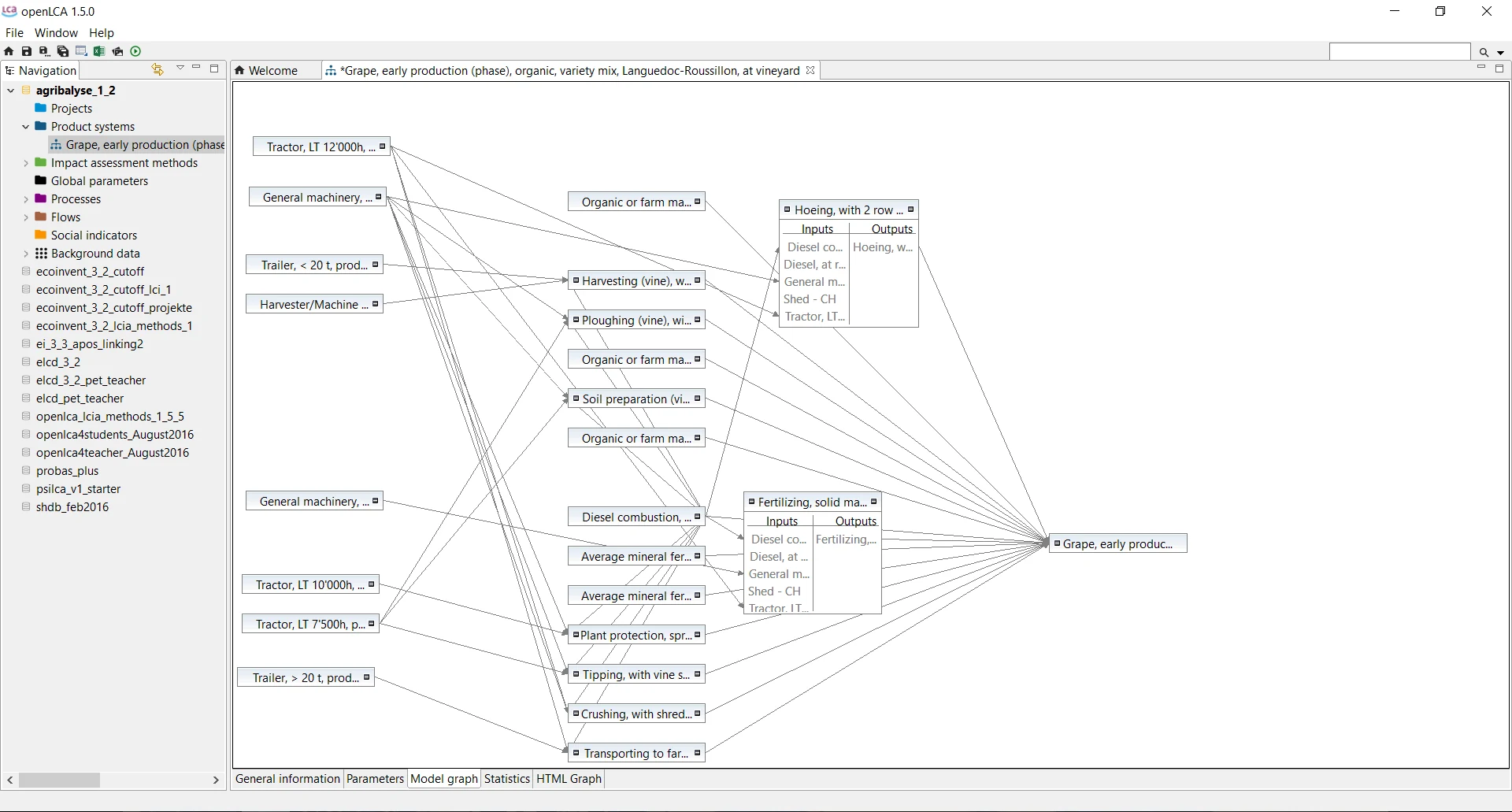Open the Navigation view menu dropdown arrow
The width and height of the screenshot is (1512, 812).
point(180,68)
